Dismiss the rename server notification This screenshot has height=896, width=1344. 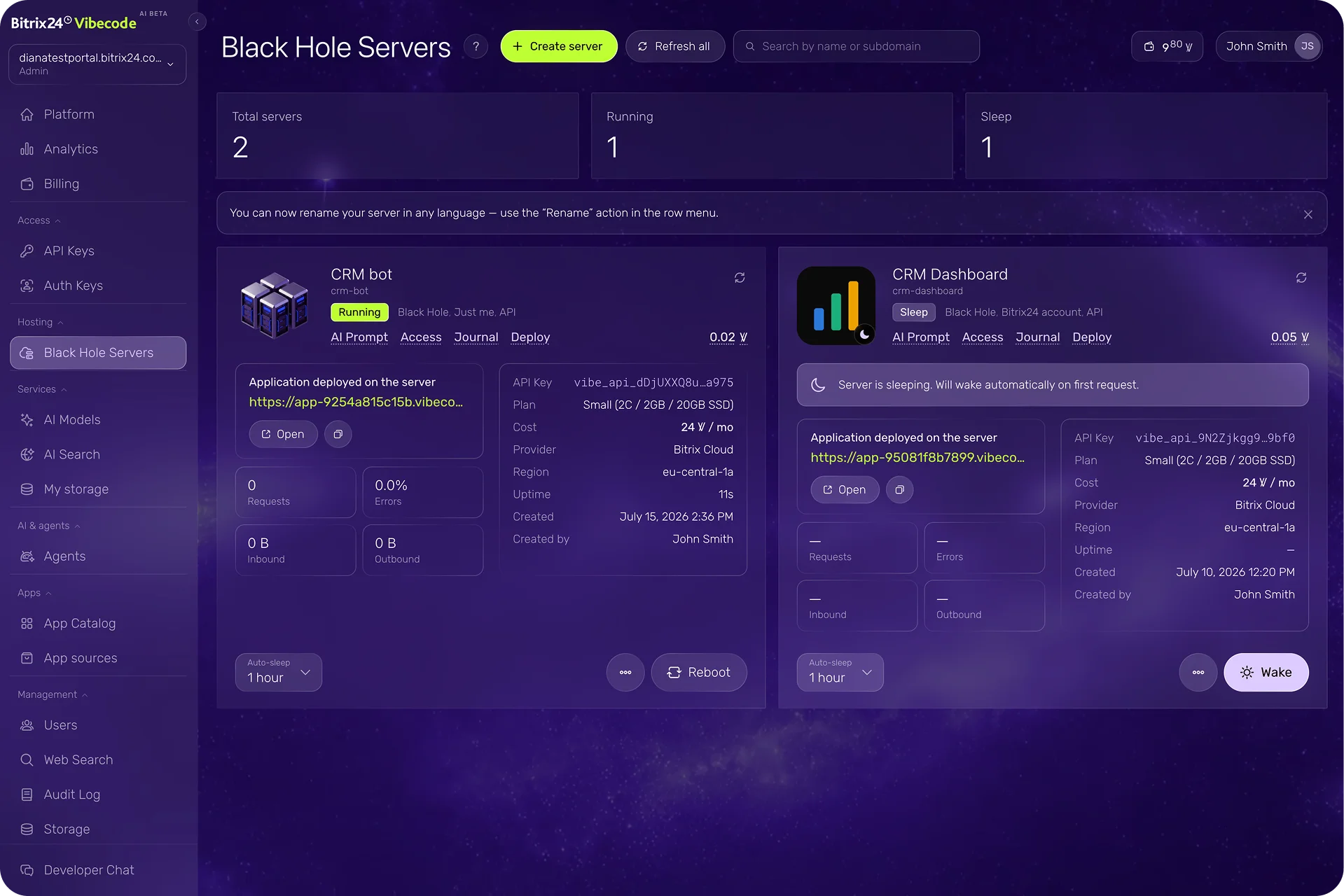(1308, 214)
